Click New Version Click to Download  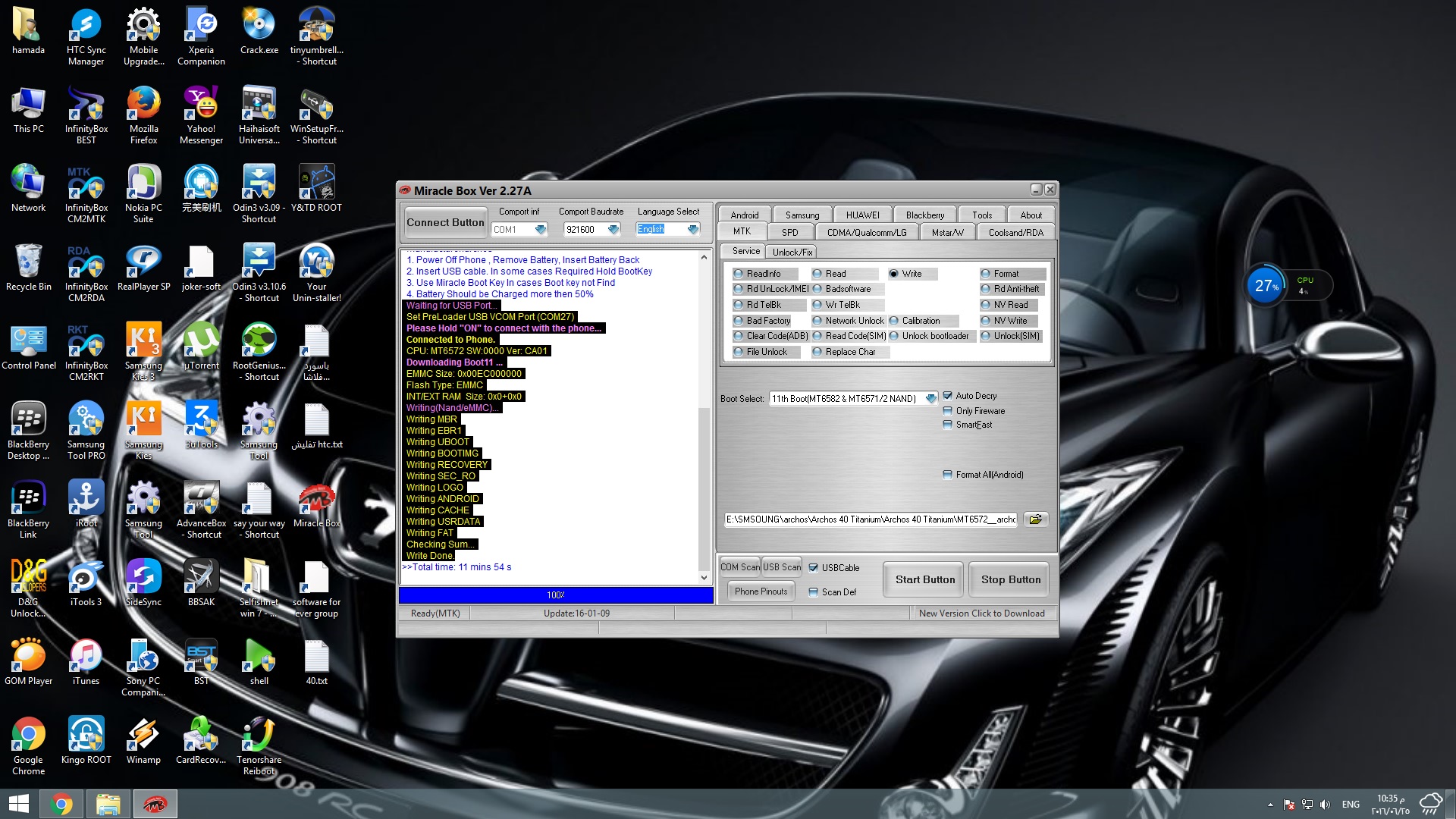pyautogui.click(x=981, y=613)
